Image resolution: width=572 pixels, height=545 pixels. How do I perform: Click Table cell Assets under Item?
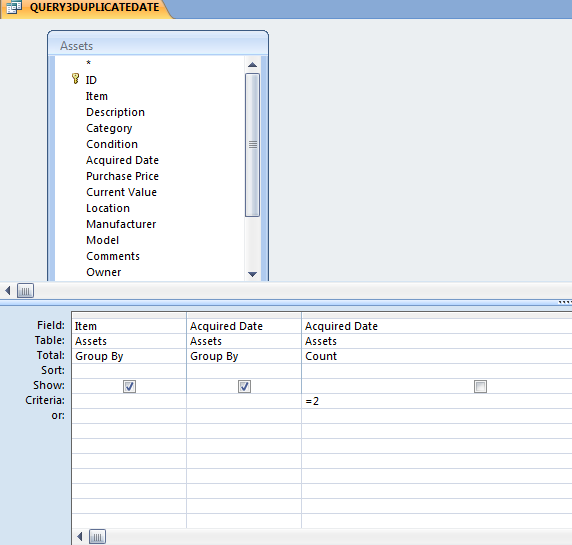click(129, 341)
